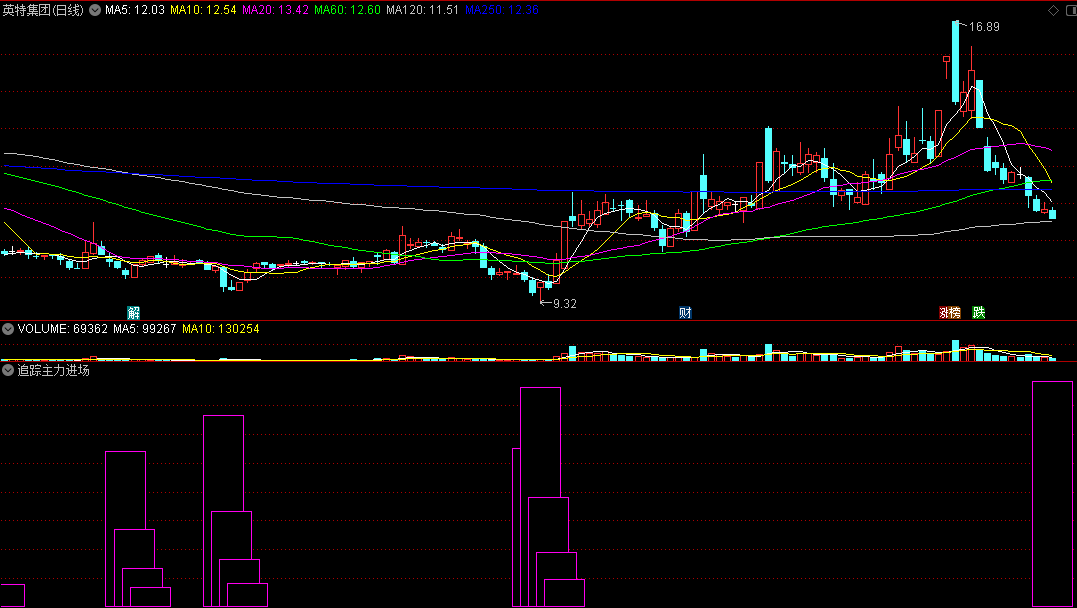The width and height of the screenshot is (1077, 608).
Task: Click the MA120: 11.51 indicator label
Action: [x=422, y=10]
